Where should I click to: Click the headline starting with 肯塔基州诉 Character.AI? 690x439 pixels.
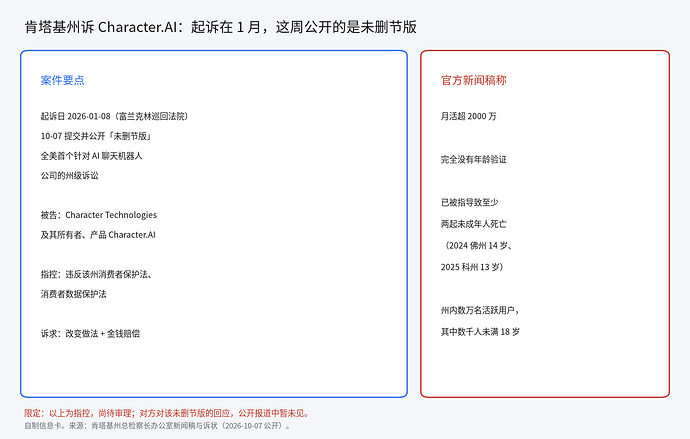click(x=220, y=27)
